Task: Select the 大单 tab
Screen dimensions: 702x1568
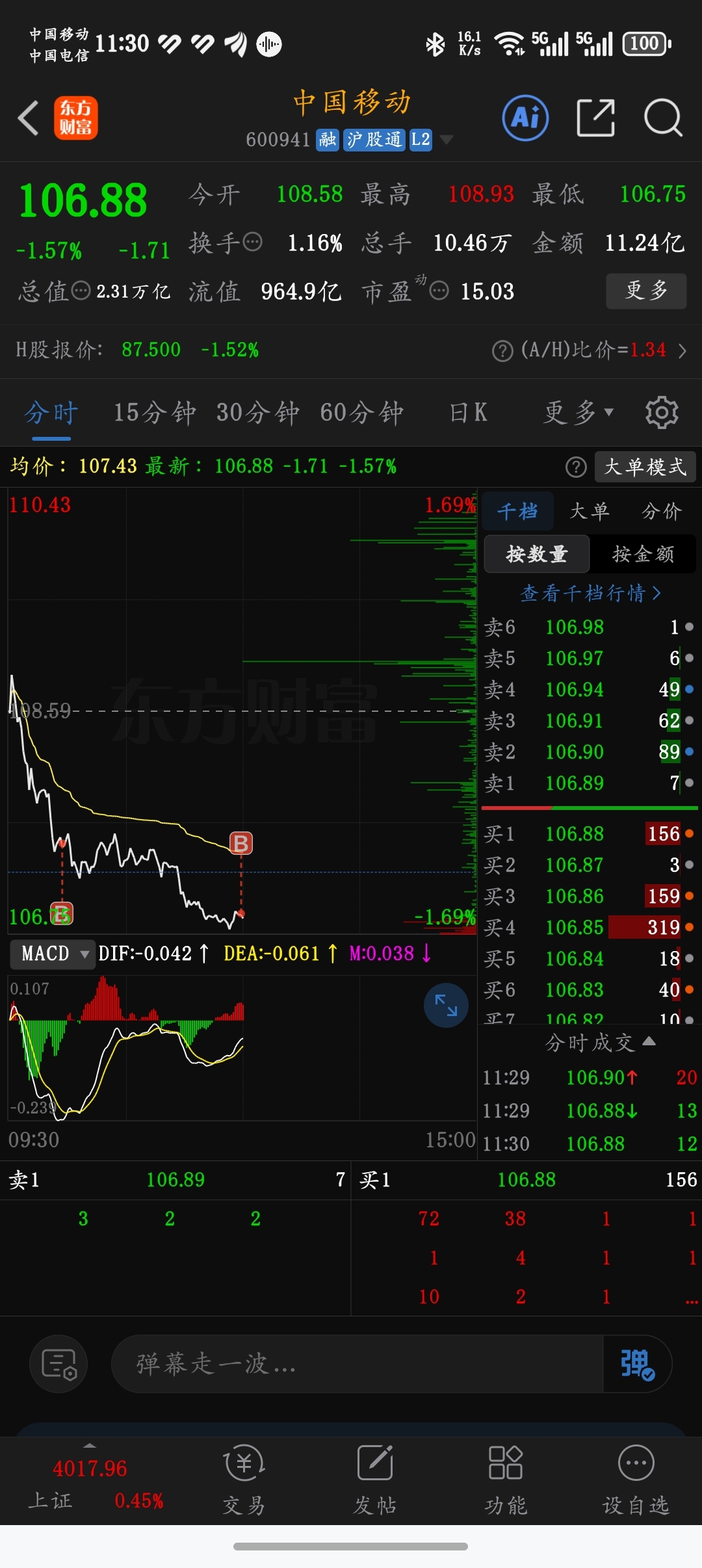Action: click(x=590, y=511)
